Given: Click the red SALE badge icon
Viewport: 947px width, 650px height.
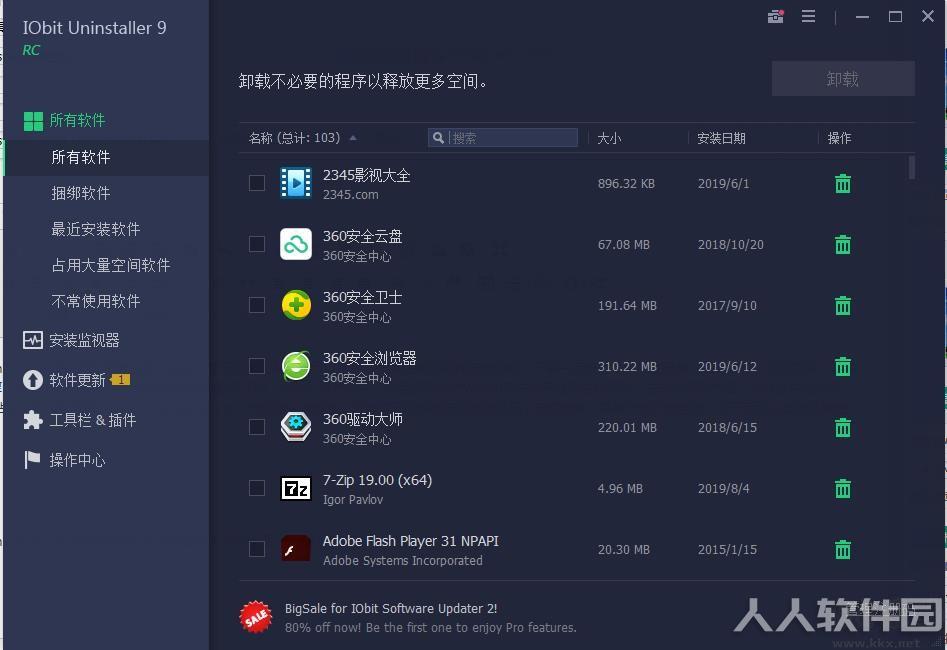Looking at the screenshot, I should [256, 617].
